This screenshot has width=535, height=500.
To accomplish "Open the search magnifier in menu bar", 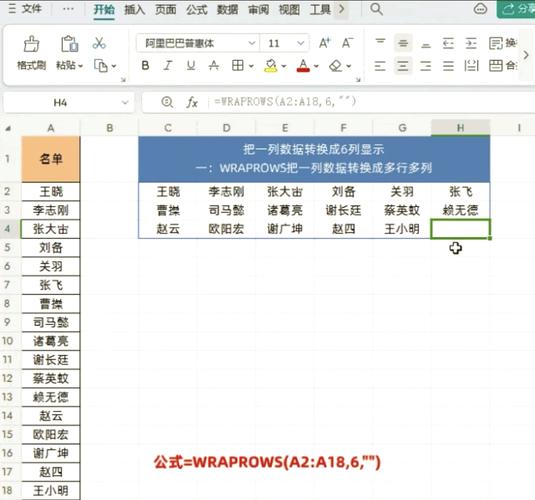I will [x=376, y=9].
